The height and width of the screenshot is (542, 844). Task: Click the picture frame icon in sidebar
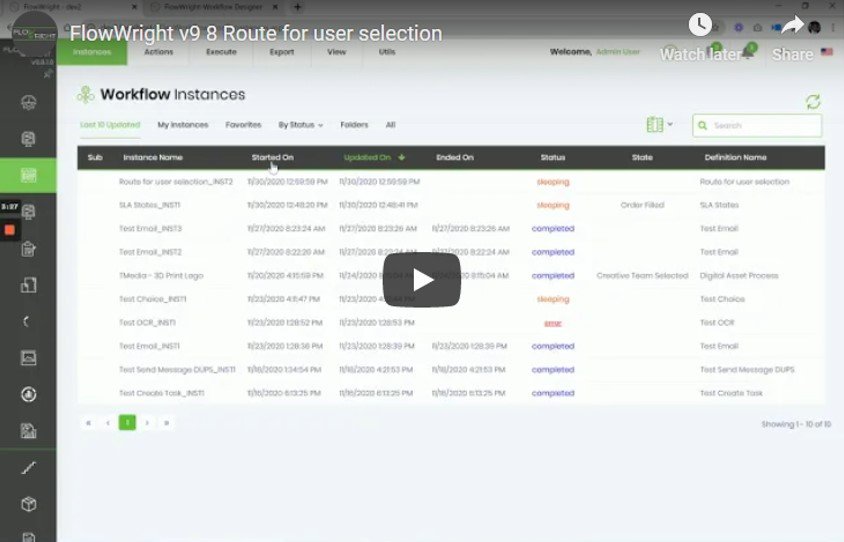pos(28,357)
